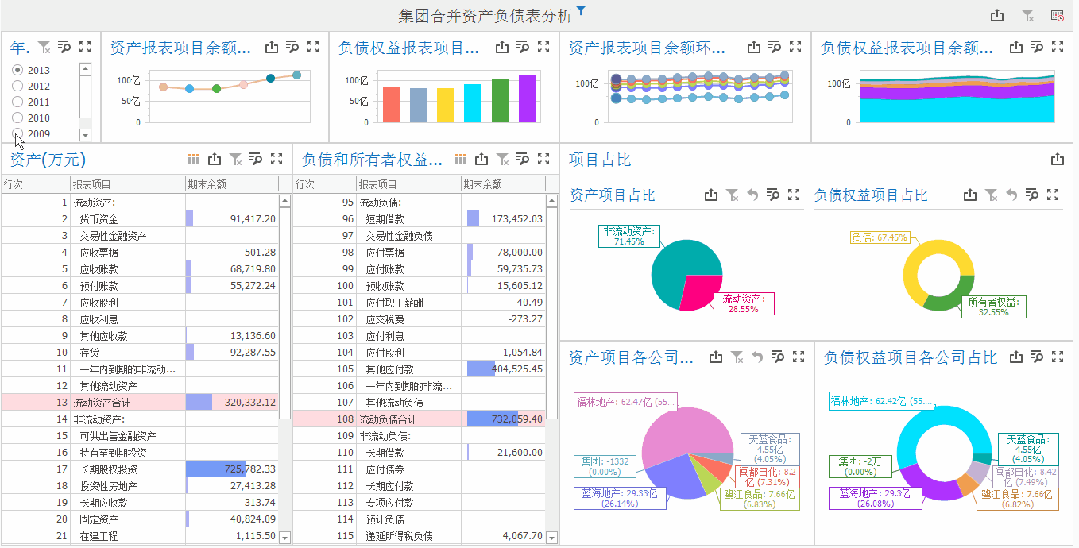The width and height of the screenshot is (1079, 548).
Task: Open column chooser in 负债和所有者权益 grid
Action: click(461, 159)
